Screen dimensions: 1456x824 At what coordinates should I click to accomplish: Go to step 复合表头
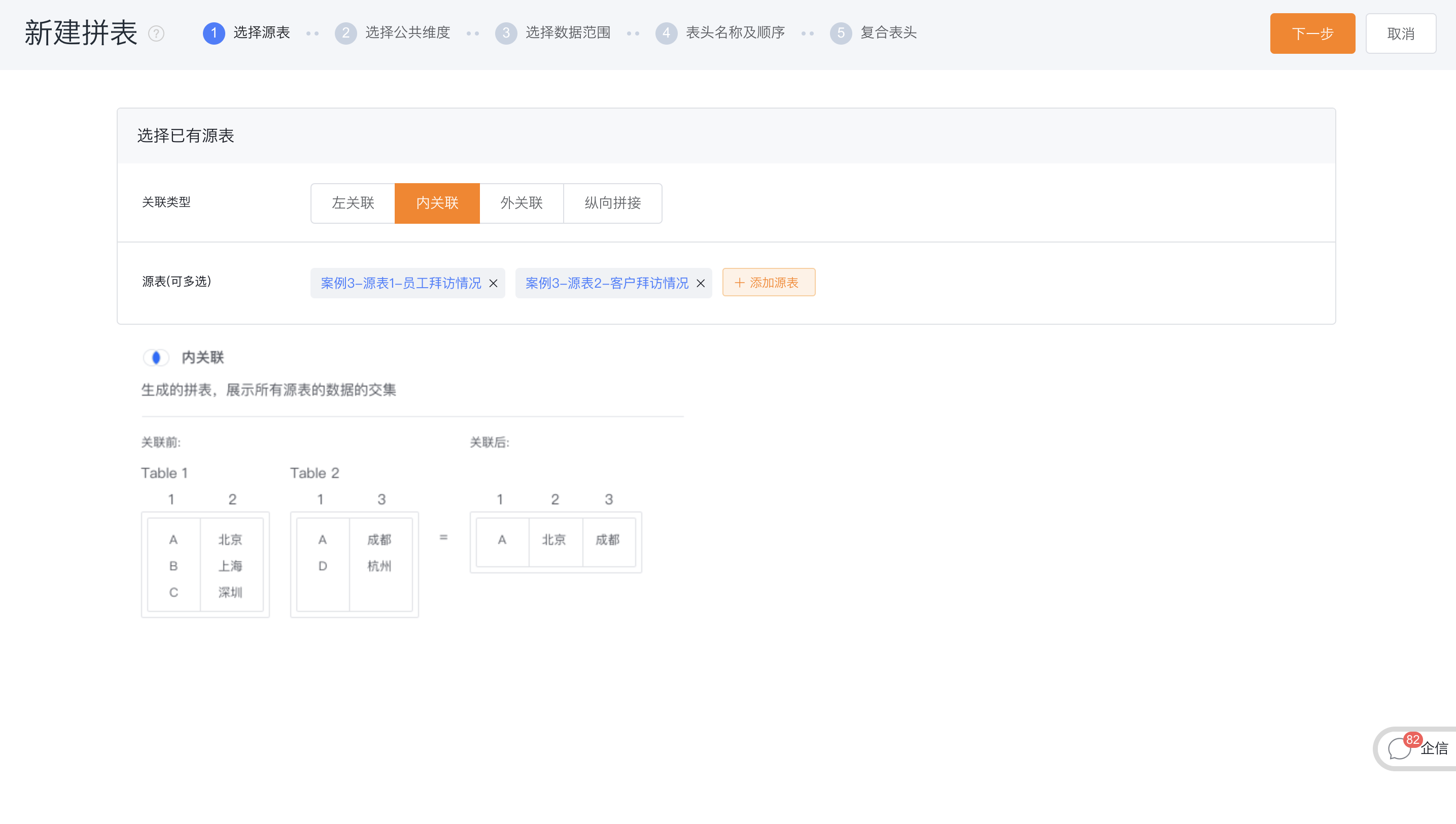[x=888, y=33]
